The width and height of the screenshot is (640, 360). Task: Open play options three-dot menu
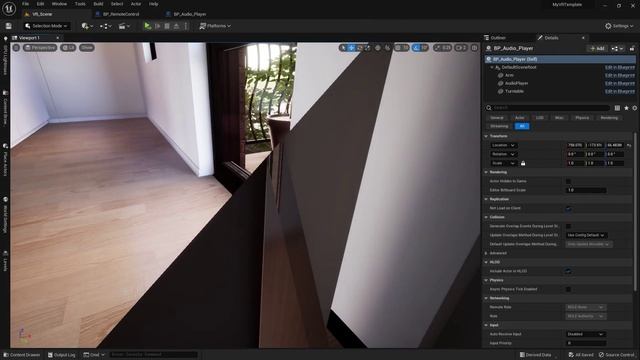click(186, 26)
